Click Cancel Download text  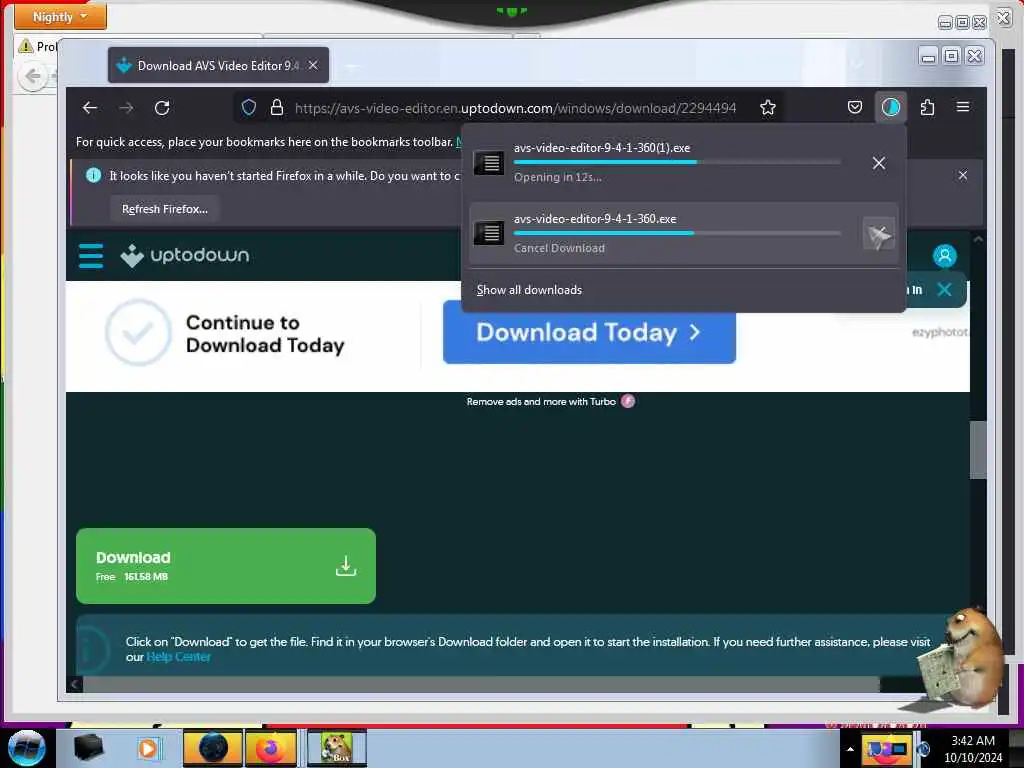click(559, 248)
